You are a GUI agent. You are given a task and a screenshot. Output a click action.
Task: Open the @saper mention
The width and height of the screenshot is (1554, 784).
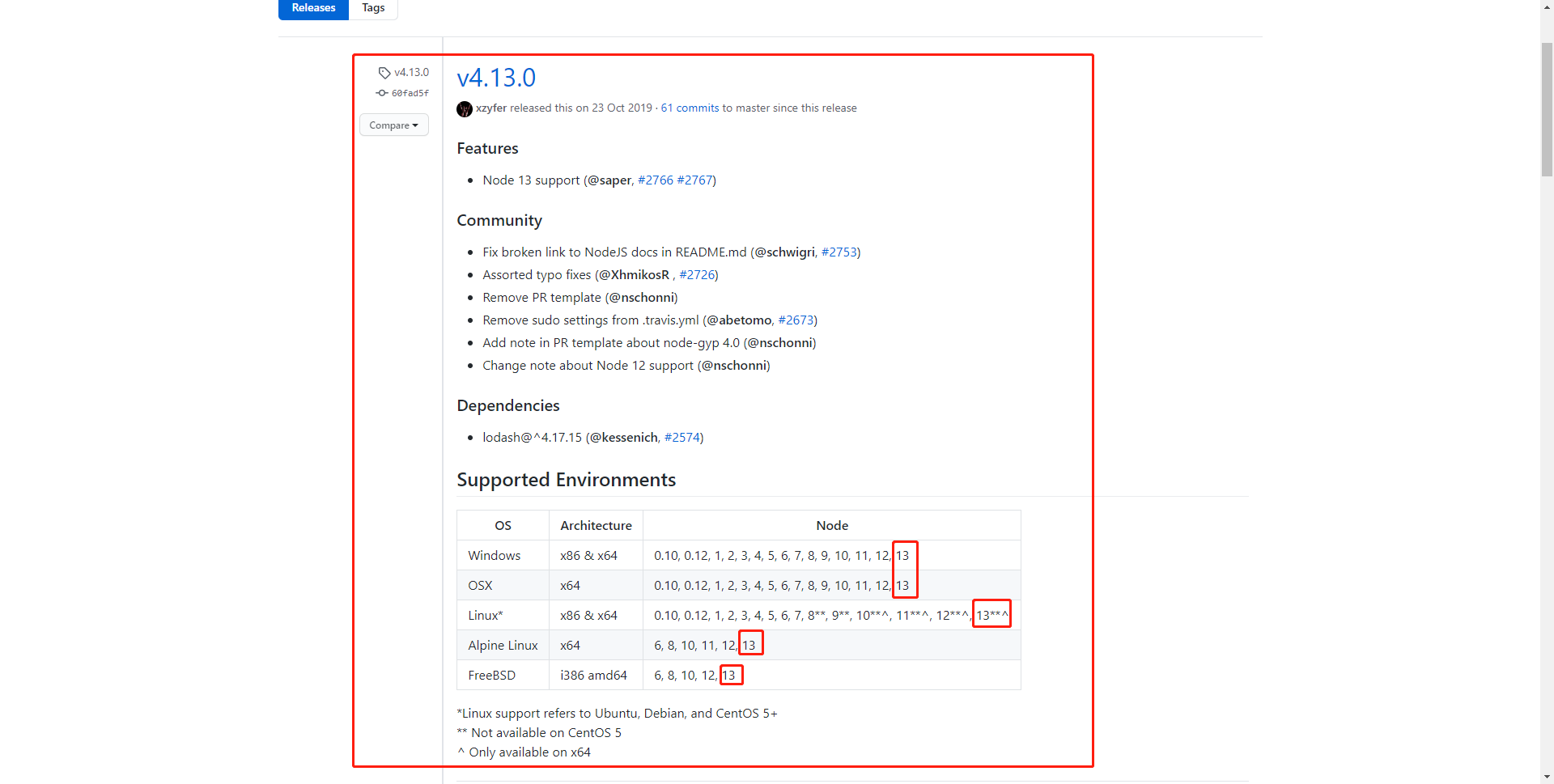click(609, 180)
